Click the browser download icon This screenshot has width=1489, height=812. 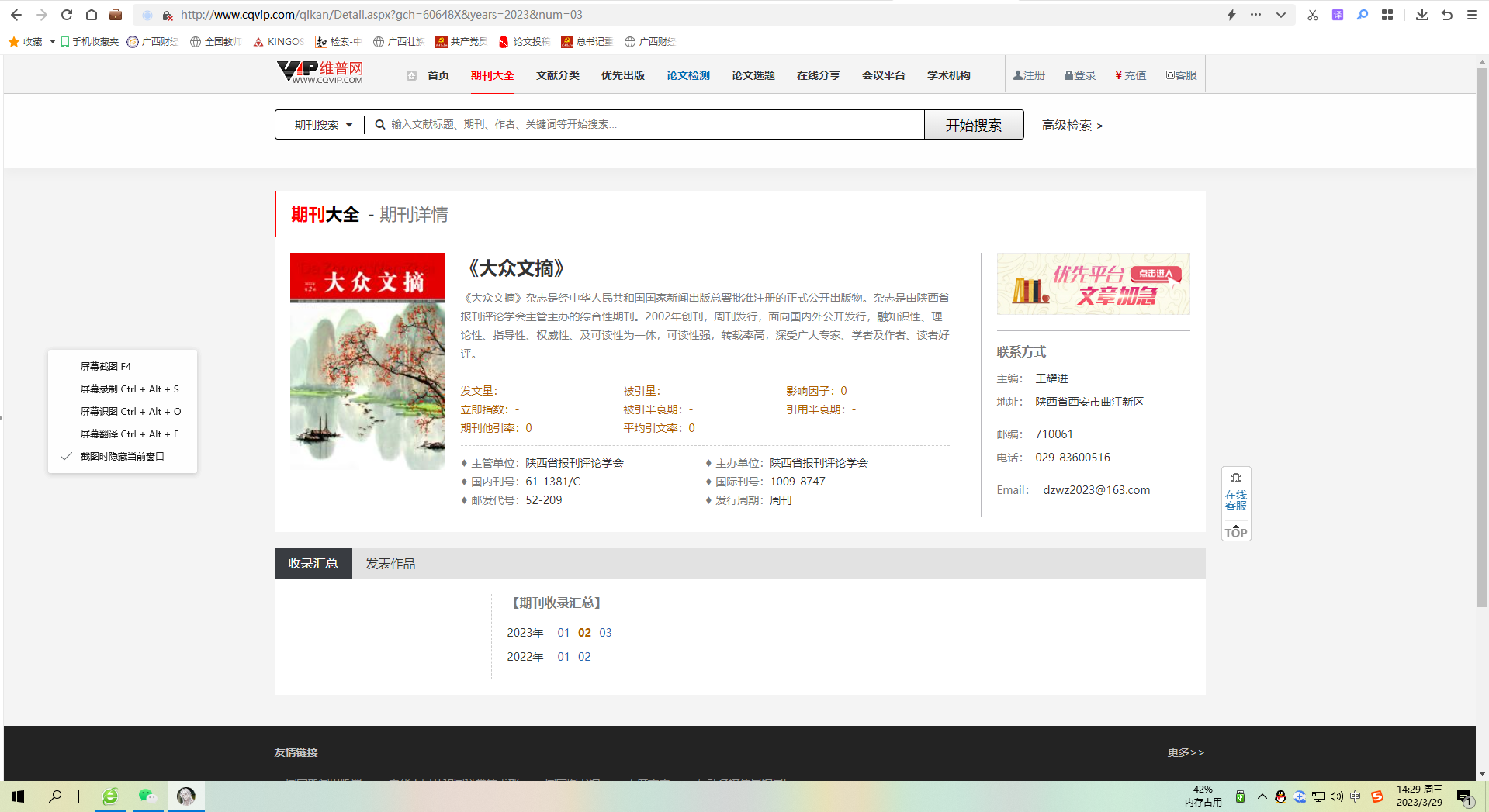(1421, 15)
